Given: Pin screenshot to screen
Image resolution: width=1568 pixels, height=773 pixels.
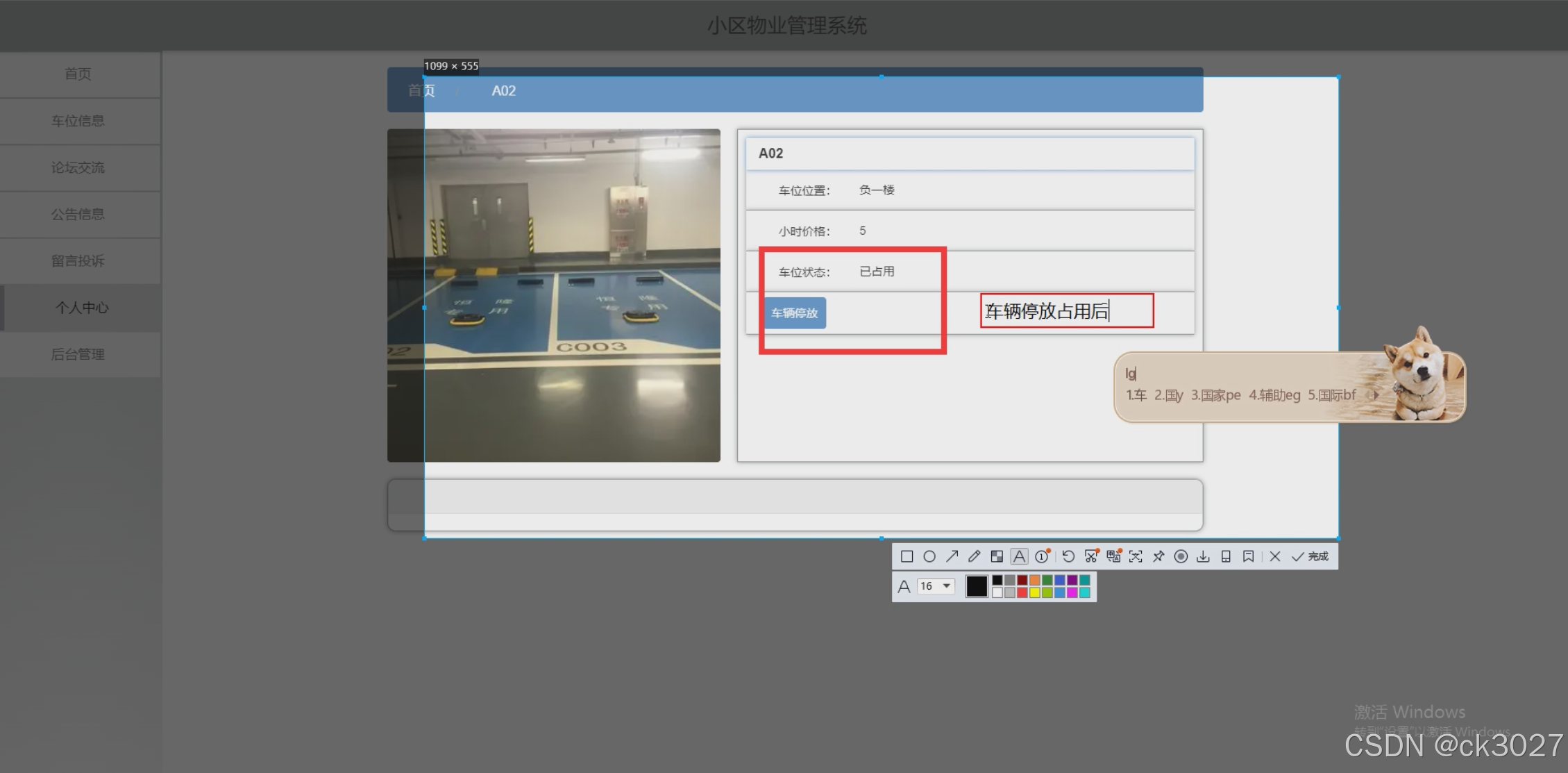Looking at the screenshot, I should click(1158, 556).
